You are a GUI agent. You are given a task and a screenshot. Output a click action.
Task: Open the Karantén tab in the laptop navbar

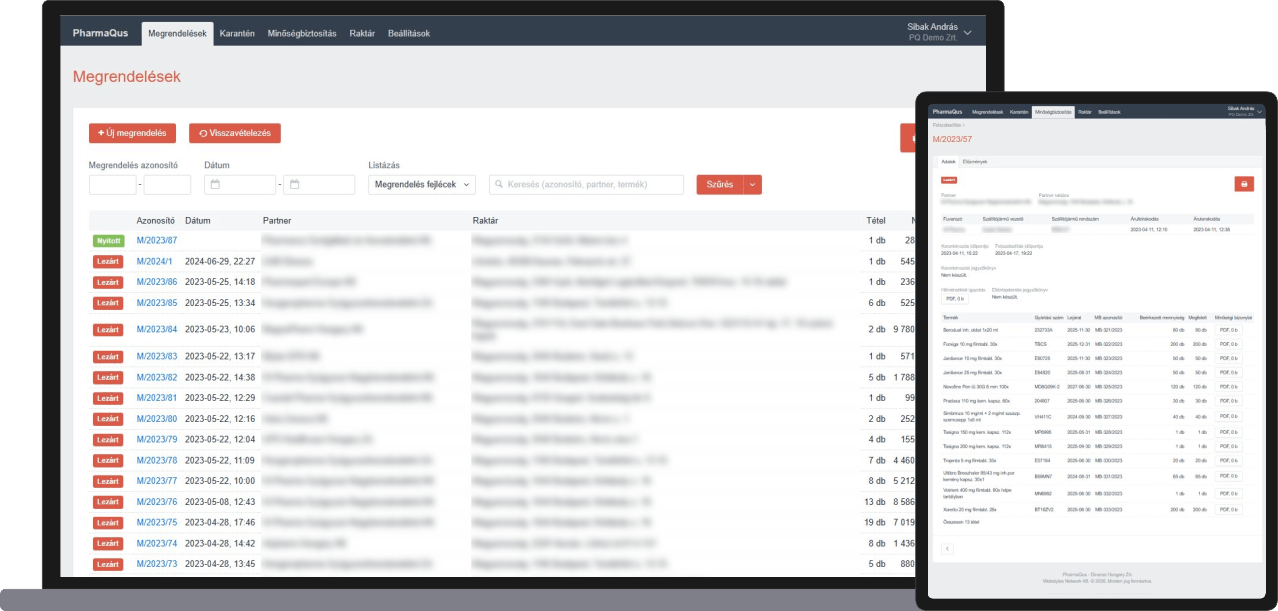click(238, 33)
